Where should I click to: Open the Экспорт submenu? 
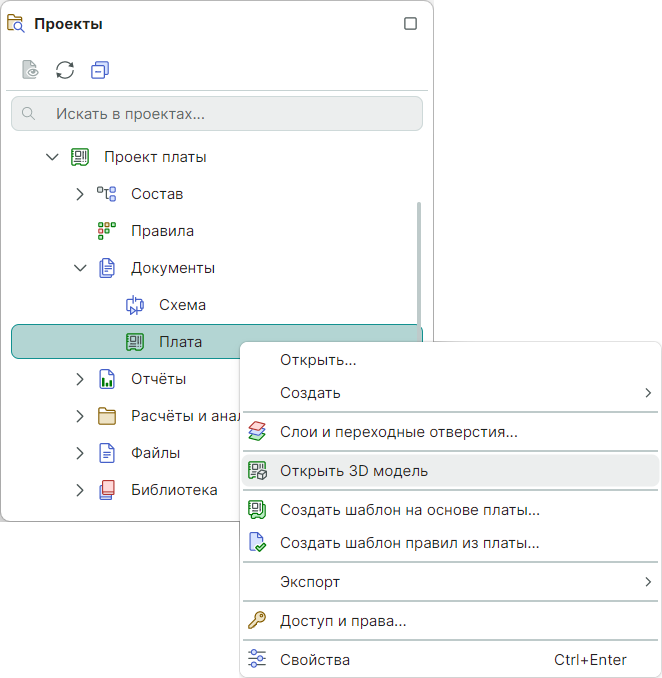pyautogui.click(x=450, y=582)
